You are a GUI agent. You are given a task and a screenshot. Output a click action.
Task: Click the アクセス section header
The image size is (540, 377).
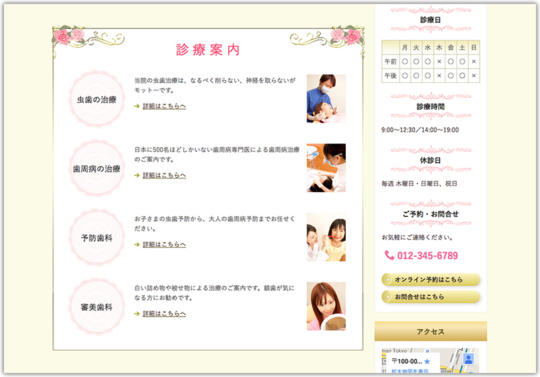tap(431, 331)
